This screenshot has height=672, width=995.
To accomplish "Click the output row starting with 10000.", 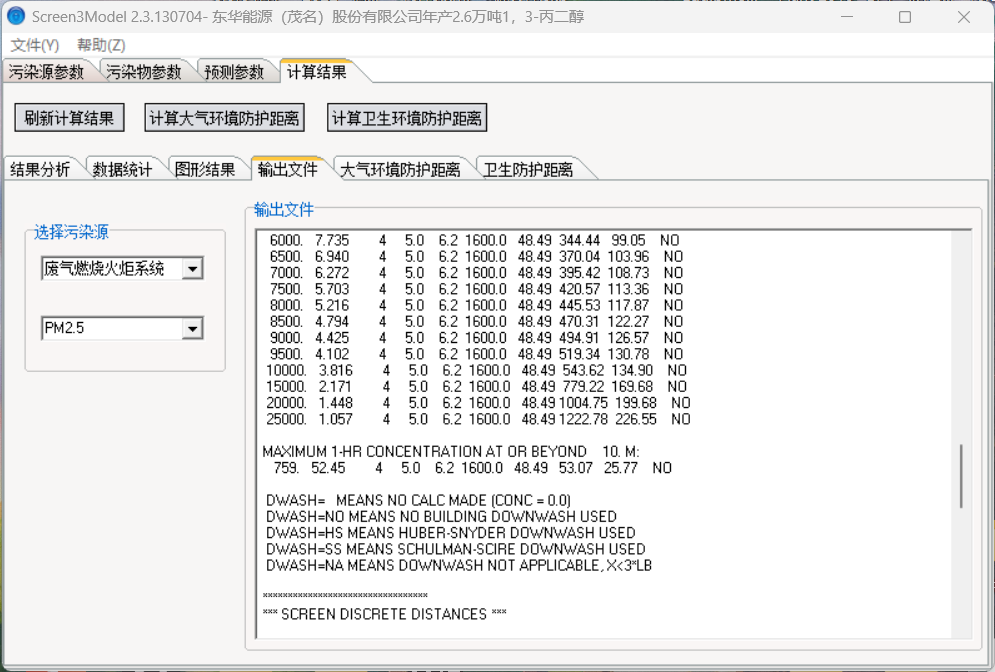I will click(x=477, y=371).
